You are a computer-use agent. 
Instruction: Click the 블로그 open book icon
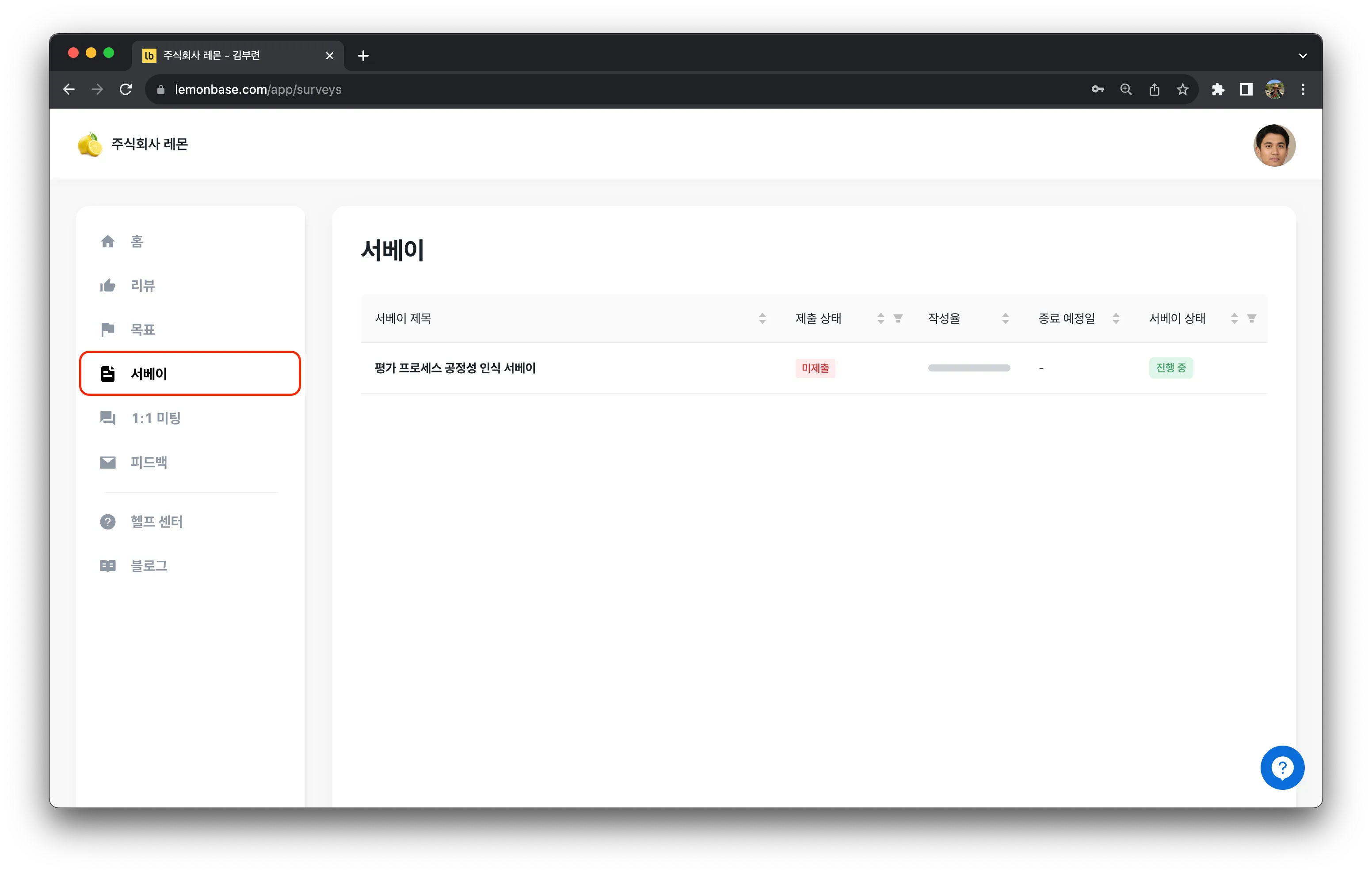pos(108,566)
